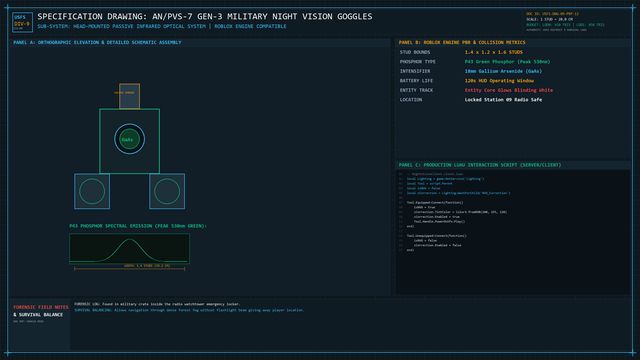
Task: Click the 'ENTITY TRACK' label
Action: click(416, 90)
